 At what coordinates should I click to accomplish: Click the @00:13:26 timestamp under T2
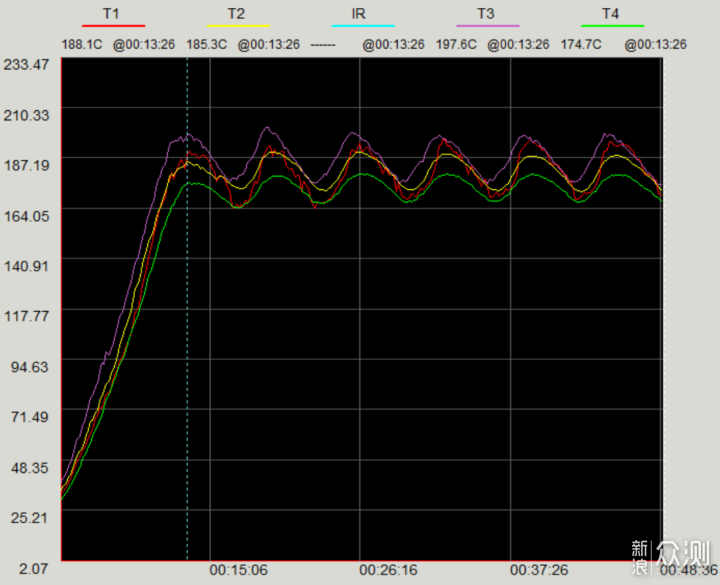click(269, 45)
